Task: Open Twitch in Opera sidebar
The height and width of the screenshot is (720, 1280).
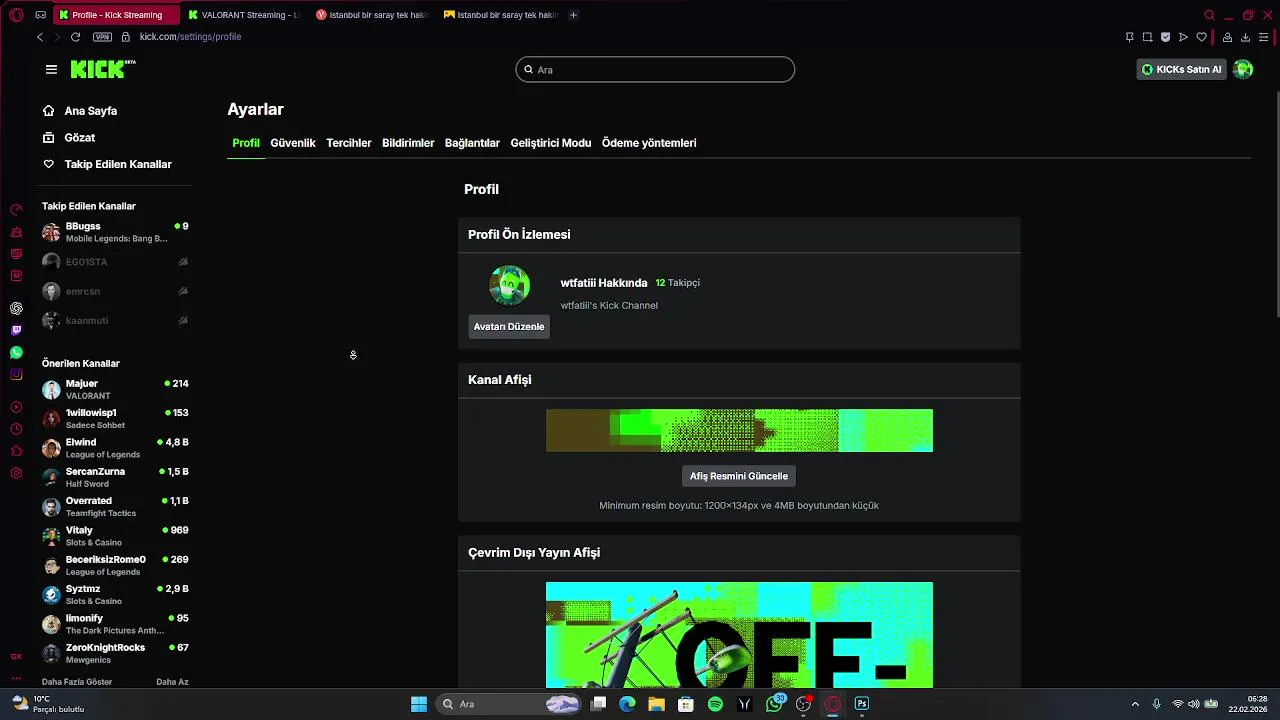Action: 16,330
